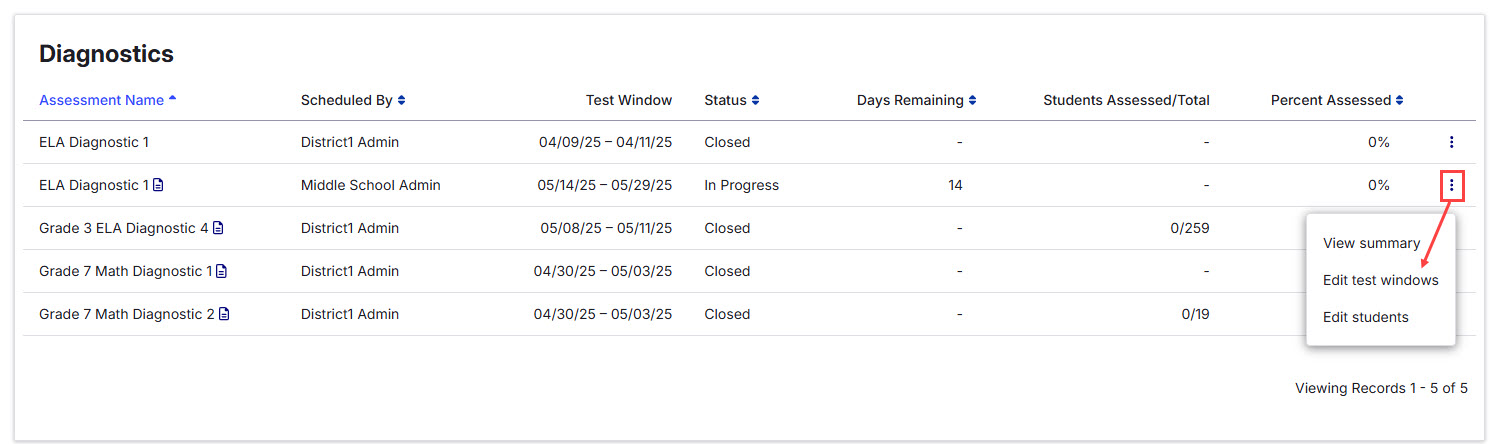Click the Test Window column header
This screenshot has width=1491, height=444.
629,100
